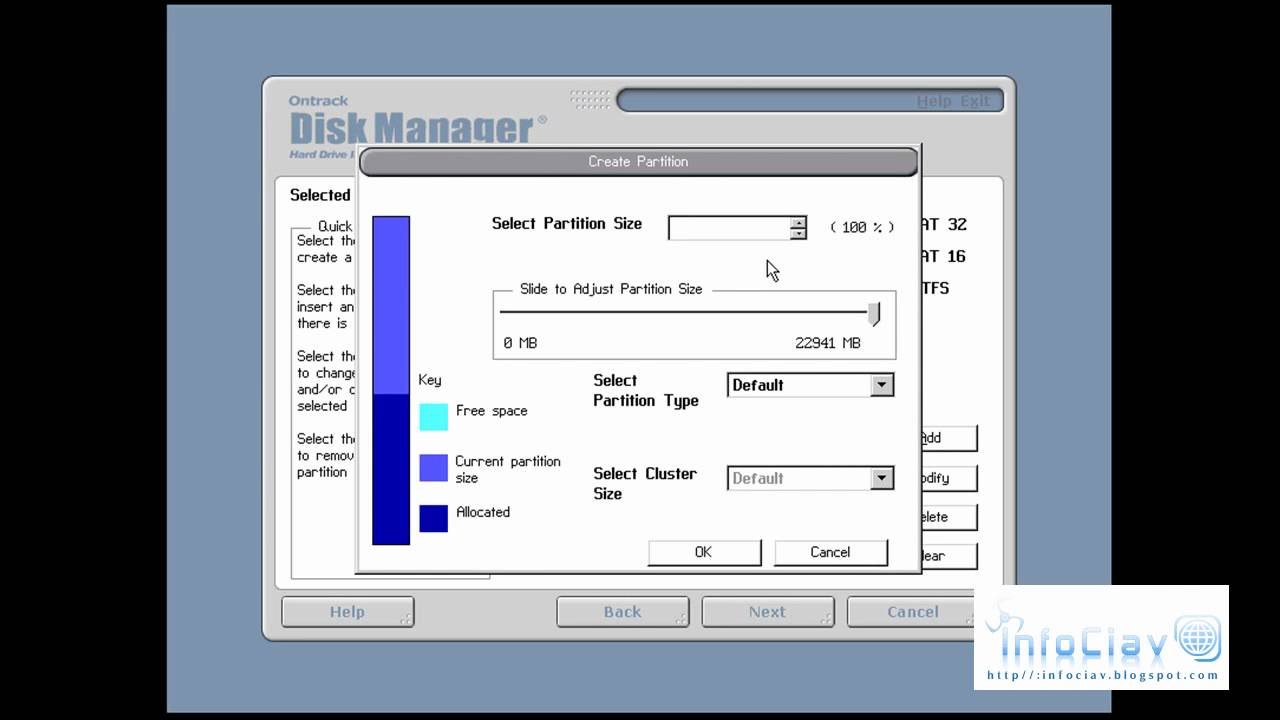Click the disk usage bar graphic
Screen dimensions: 1280x720
[x=391, y=380]
